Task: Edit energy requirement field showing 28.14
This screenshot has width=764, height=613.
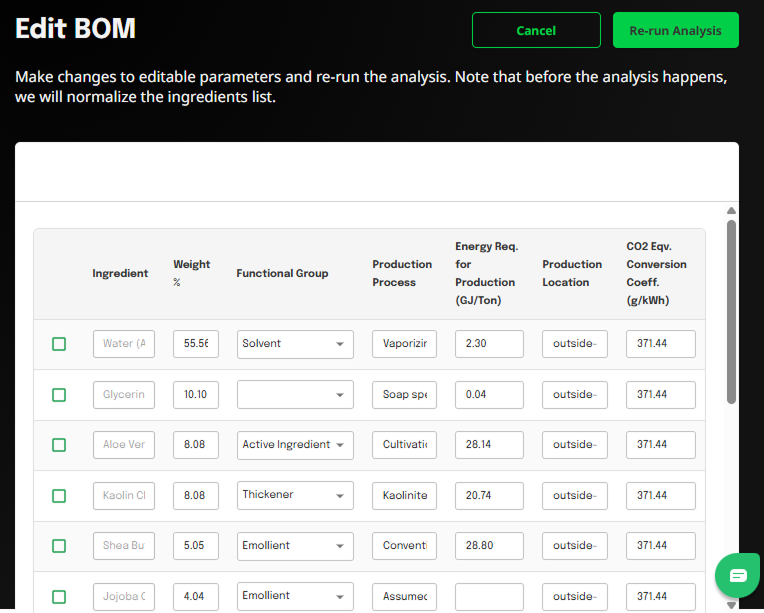Action: [489, 445]
